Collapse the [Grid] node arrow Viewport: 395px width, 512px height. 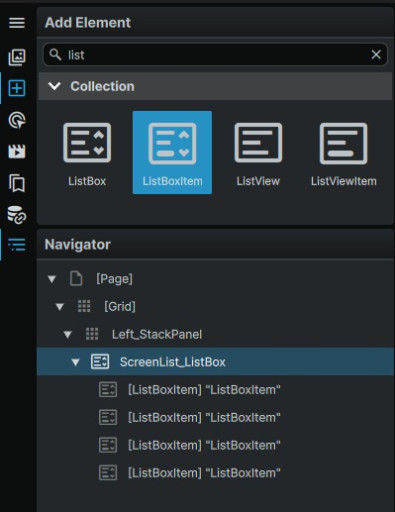coord(60,307)
